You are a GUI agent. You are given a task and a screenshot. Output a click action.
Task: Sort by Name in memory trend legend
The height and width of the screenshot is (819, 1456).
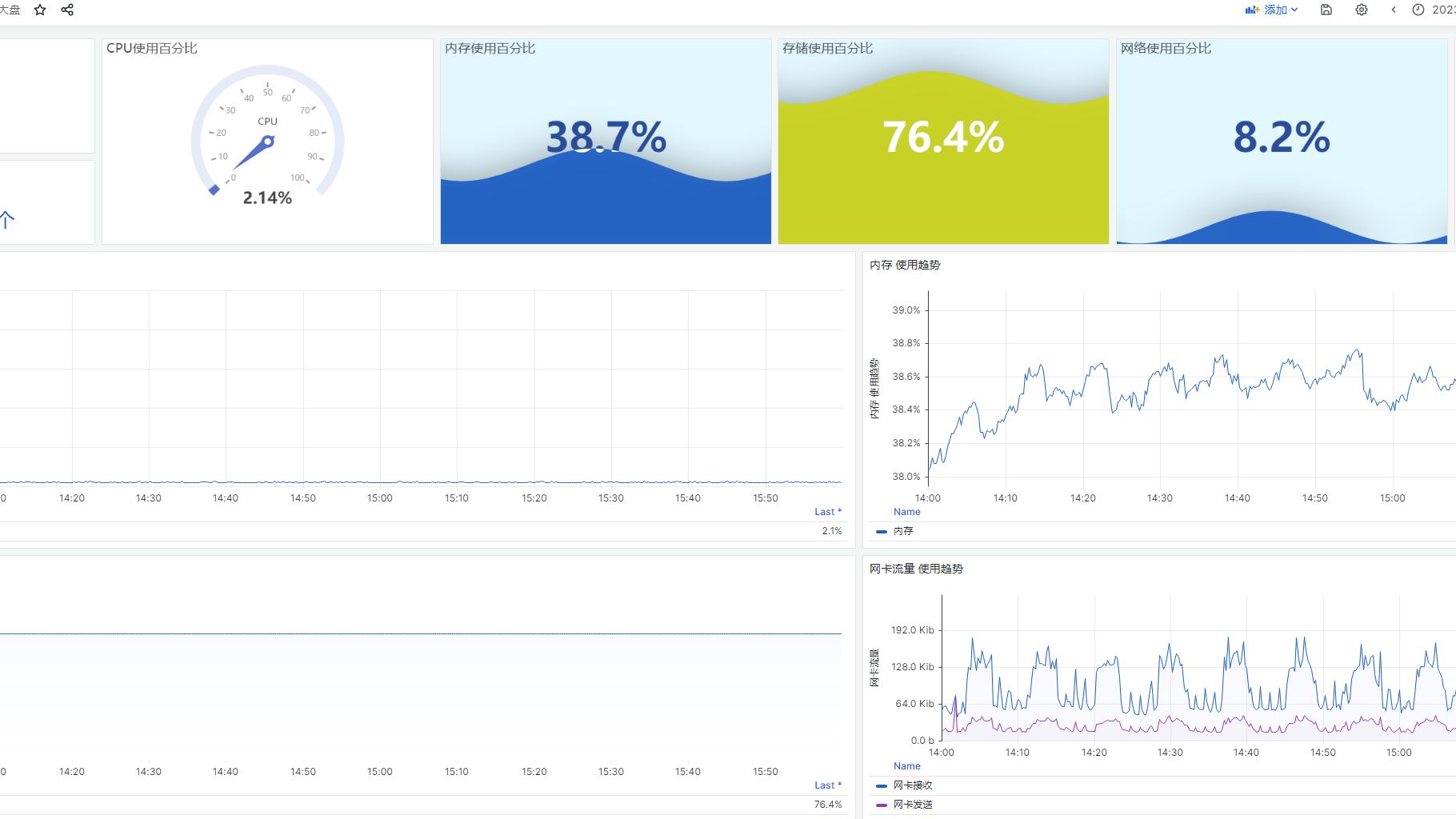[x=907, y=512]
